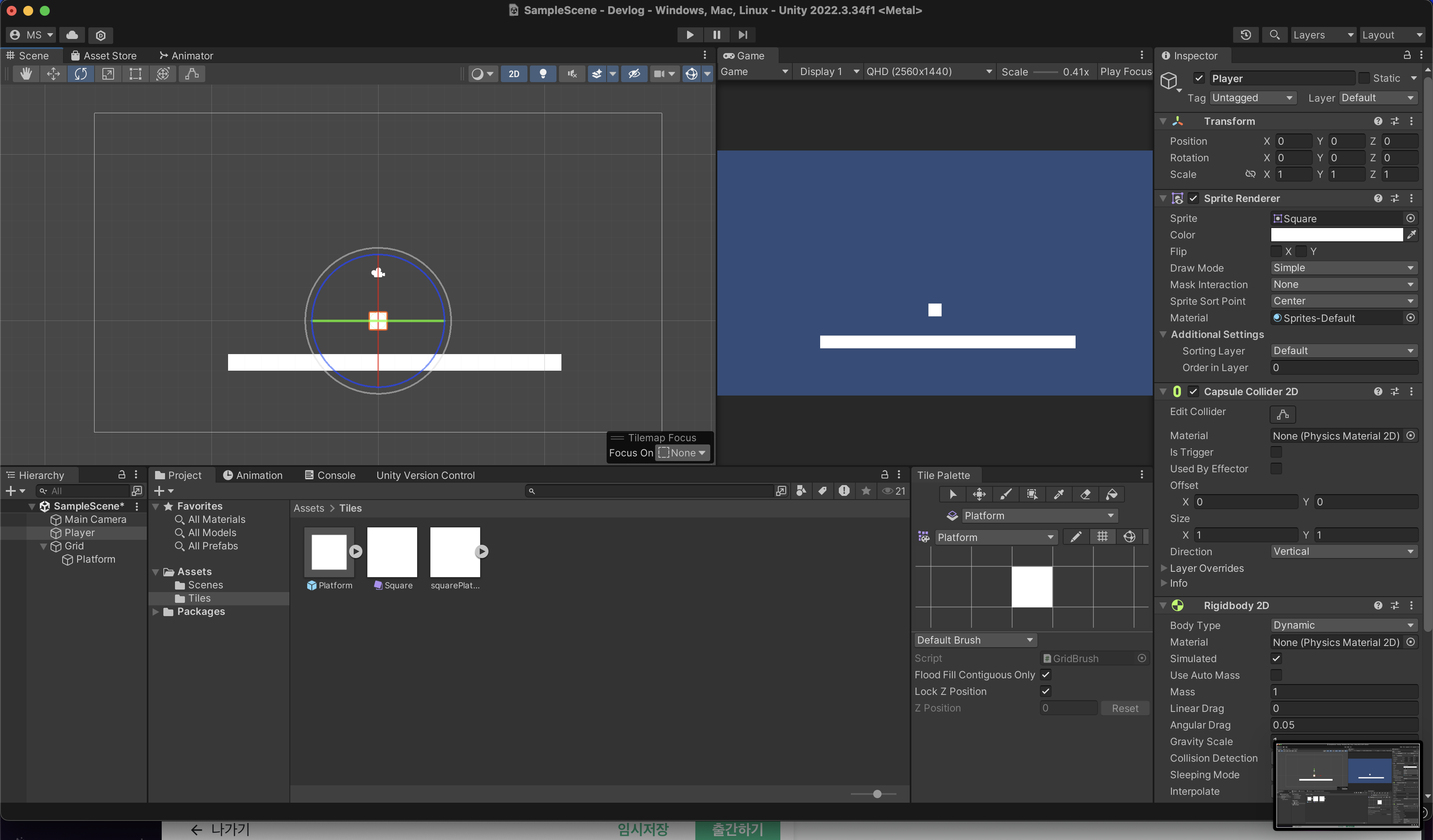Click the 2D view mode button
The height and width of the screenshot is (840, 1433).
click(x=513, y=73)
